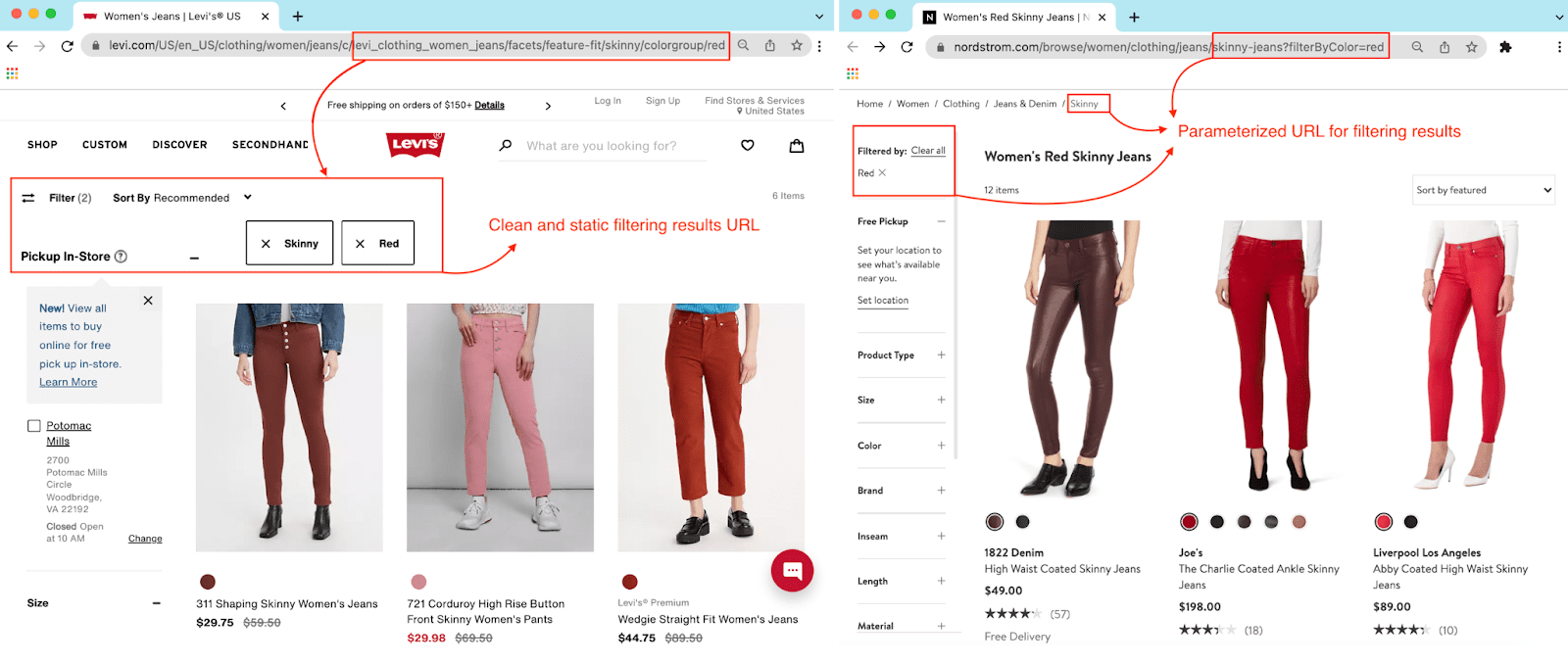Open the share icon in Nordstrom browser
The image size is (1568, 663).
pos(1445,46)
